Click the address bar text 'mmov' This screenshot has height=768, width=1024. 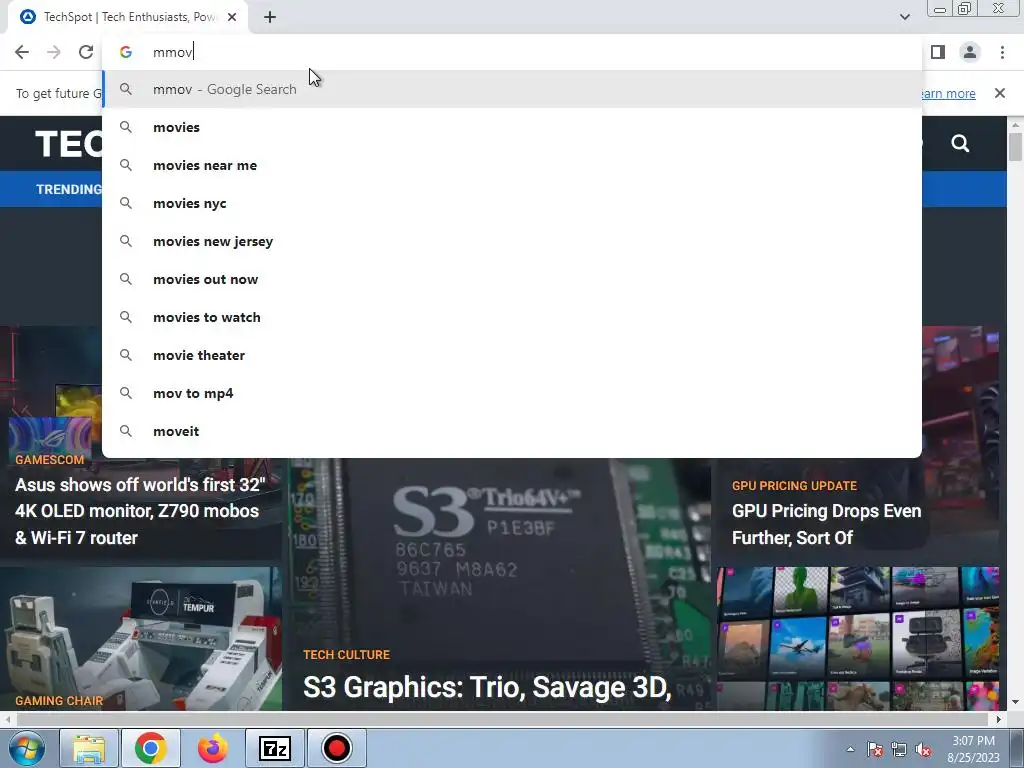tap(172, 52)
